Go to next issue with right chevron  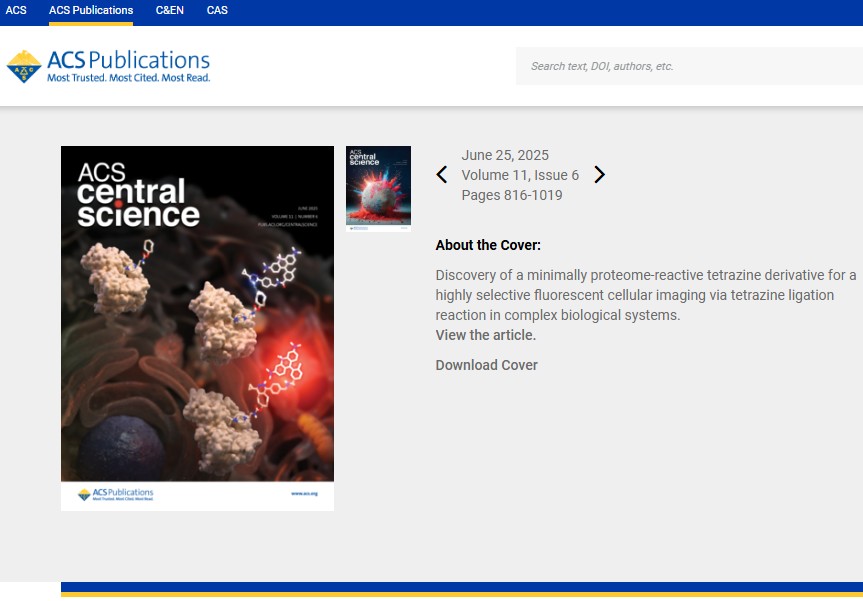coord(599,175)
